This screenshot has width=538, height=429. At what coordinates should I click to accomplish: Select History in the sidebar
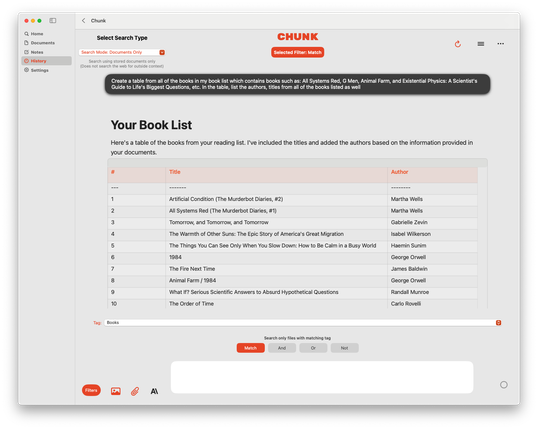[x=46, y=61]
